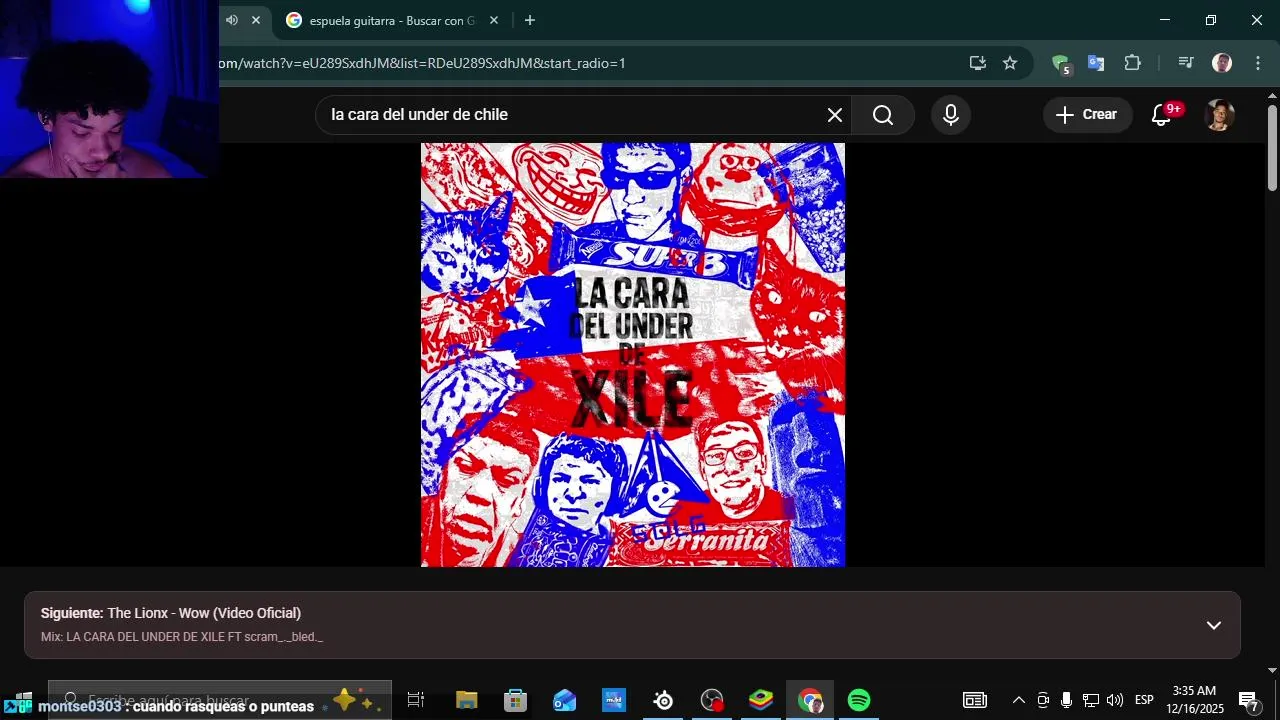Open Spotify from taskbar
Screen dimensions: 1280x720
[x=859, y=700]
